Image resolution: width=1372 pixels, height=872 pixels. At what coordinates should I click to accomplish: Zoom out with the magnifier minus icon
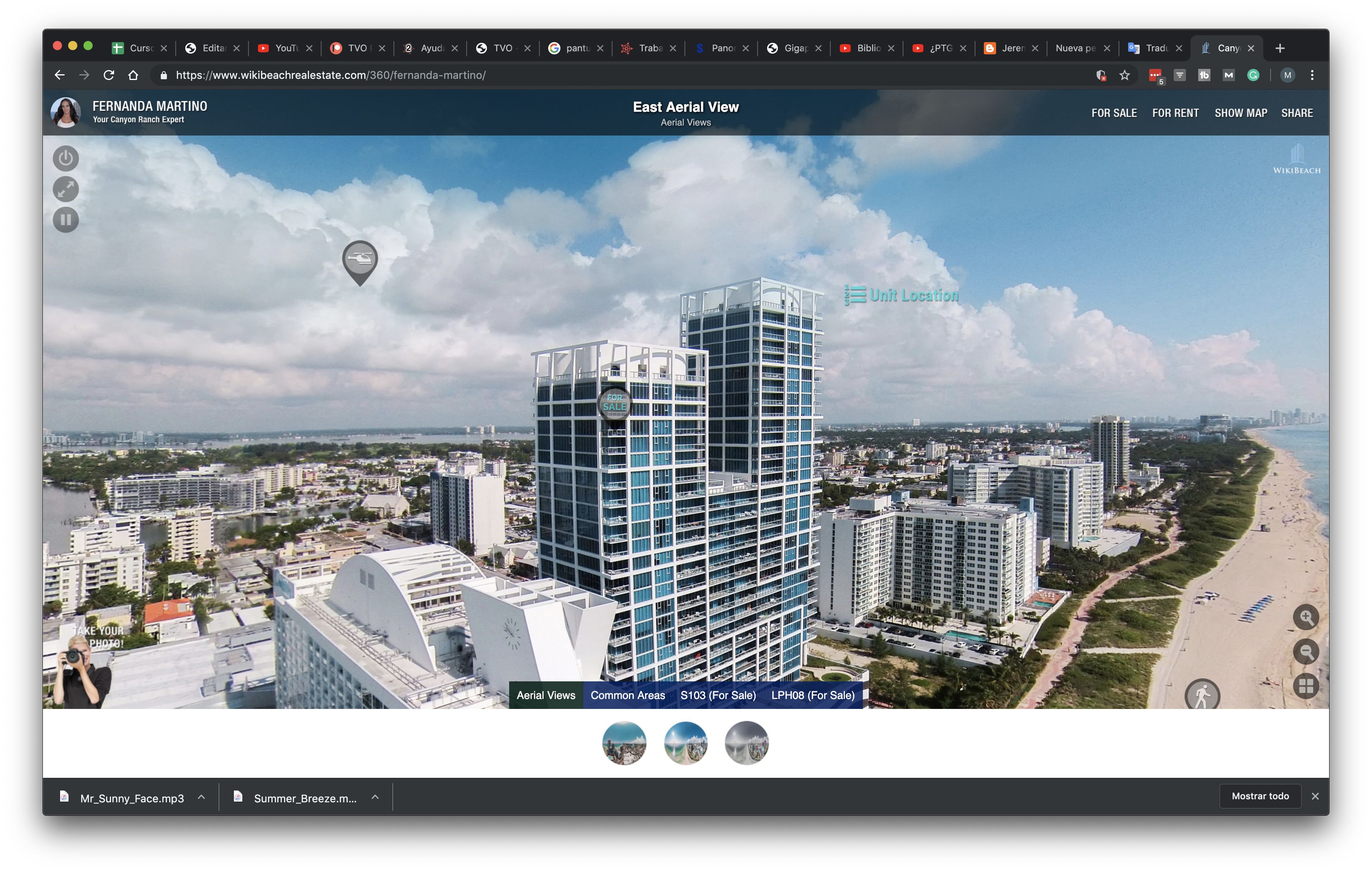(x=1305, y=652)
